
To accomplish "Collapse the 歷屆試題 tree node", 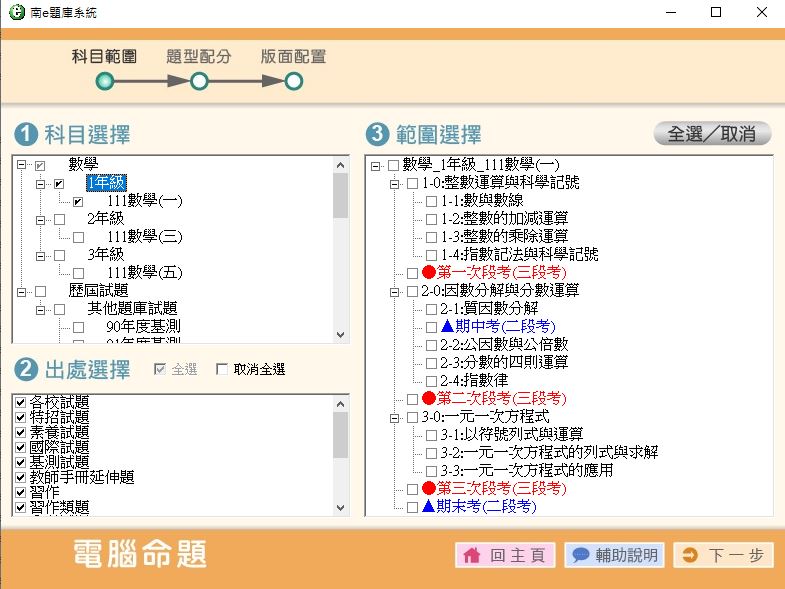I will click(x=21, y=291).
